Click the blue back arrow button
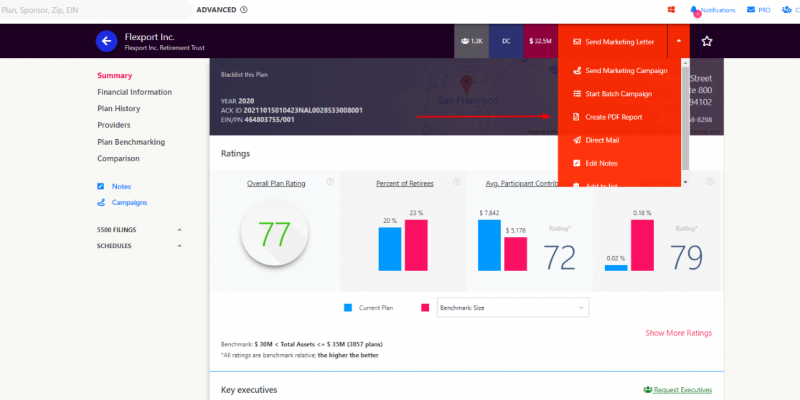Image resolution: width=800 pixels, height=400 pixels. [107, 41]
